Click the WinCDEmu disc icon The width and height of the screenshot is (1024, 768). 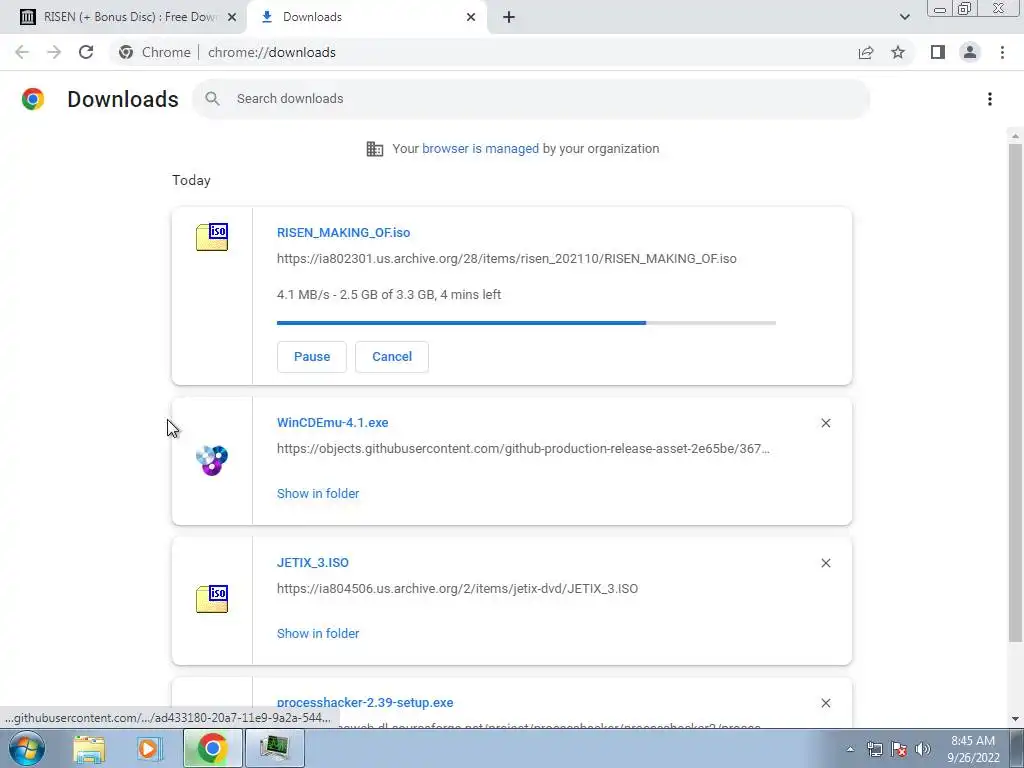click(x=212, y=460)
